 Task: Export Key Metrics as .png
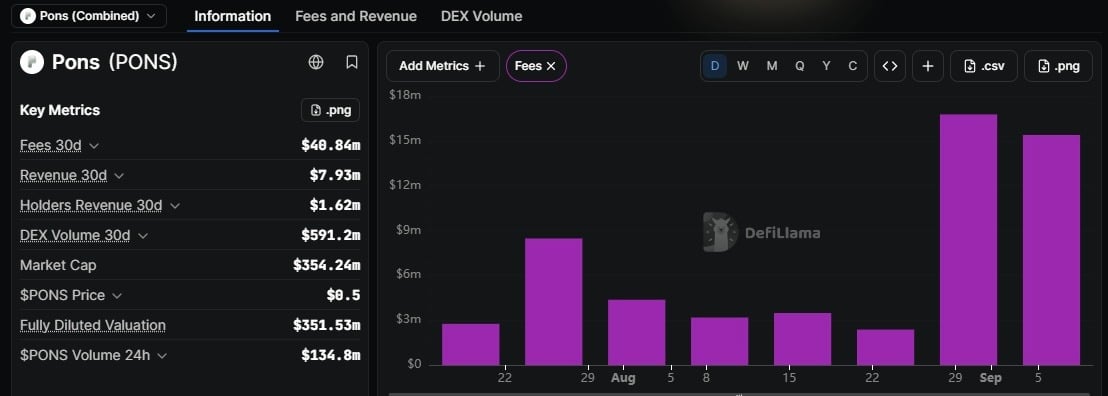[330, 110]
